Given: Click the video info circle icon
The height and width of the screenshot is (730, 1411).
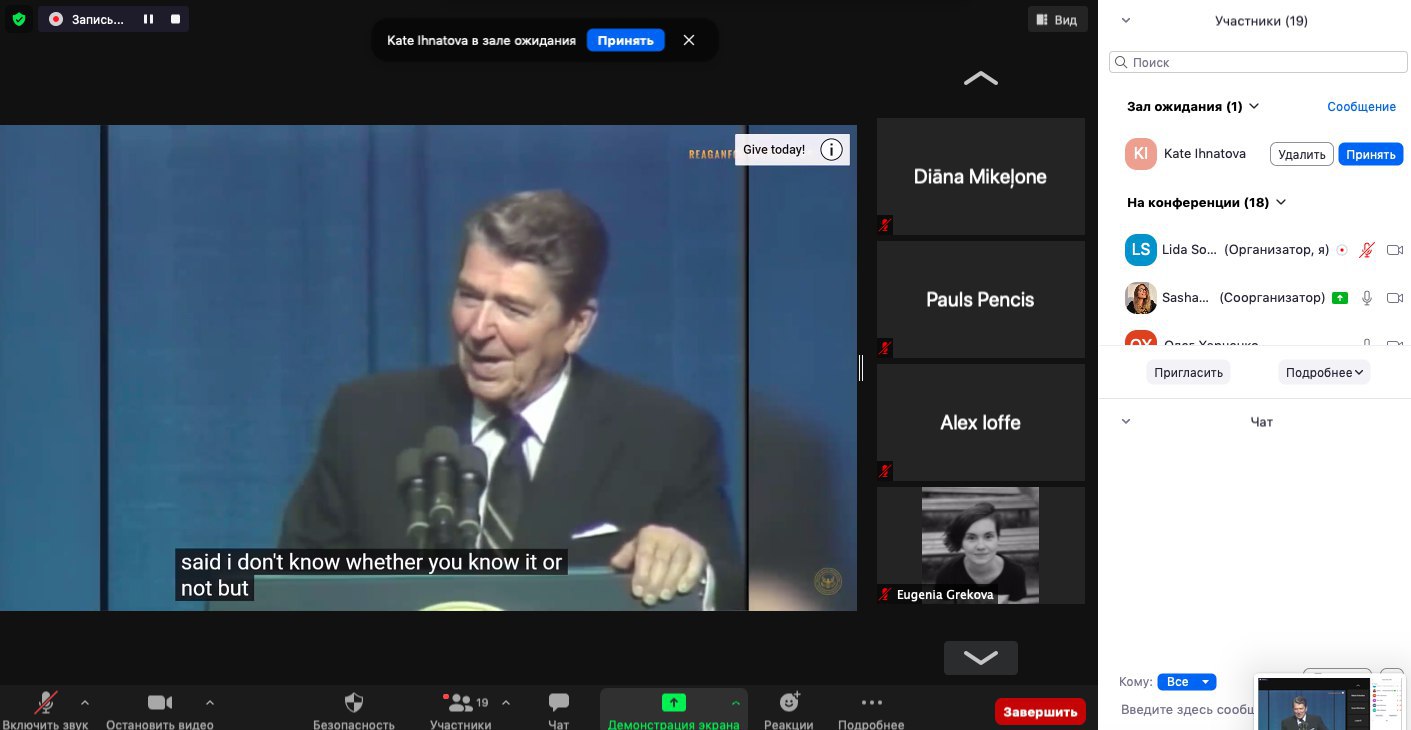Looking at the screenshot, I should pos(831,150).
